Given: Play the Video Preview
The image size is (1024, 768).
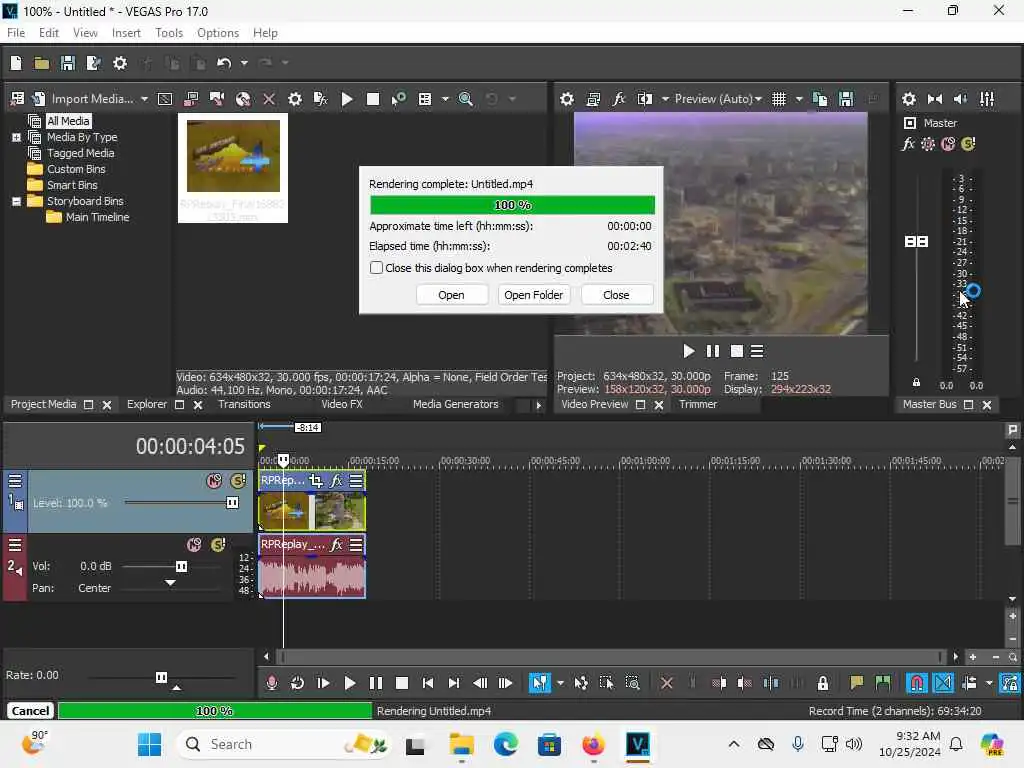Looking at the screenshot, I should coord(688,351).
